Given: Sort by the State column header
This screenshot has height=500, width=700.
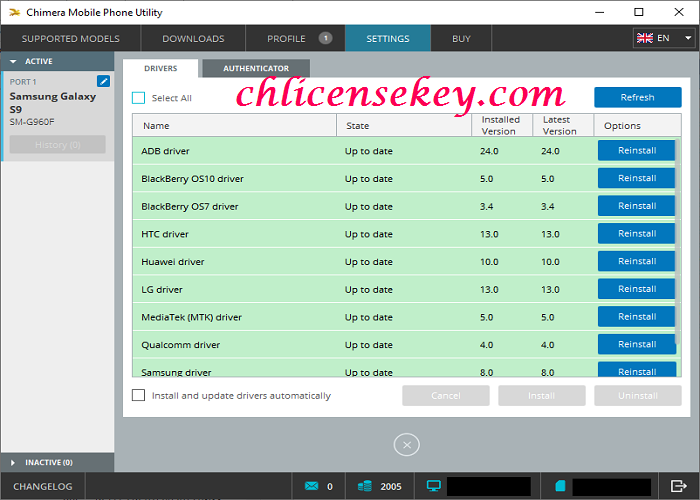Looking at the screenshot, I should 404,125.
